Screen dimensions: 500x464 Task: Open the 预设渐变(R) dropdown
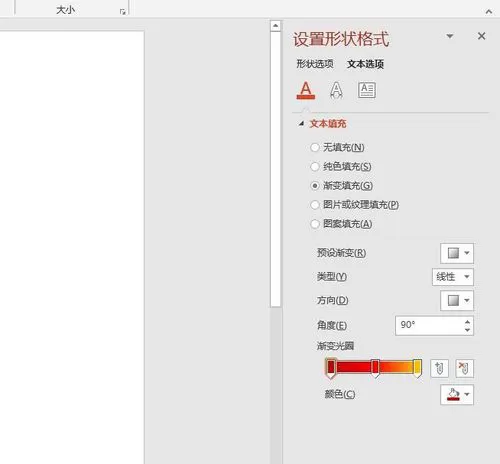(x=457, y=253)
